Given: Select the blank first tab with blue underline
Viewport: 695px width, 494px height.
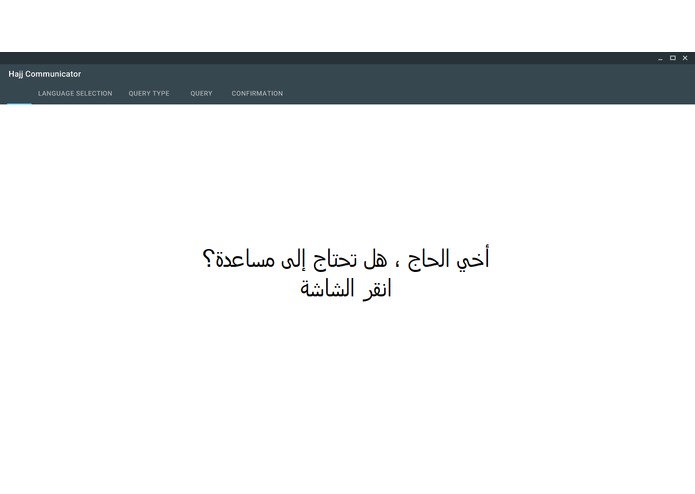Looking at the screenshot, I should pyautogui.click(x=19, y=94).
